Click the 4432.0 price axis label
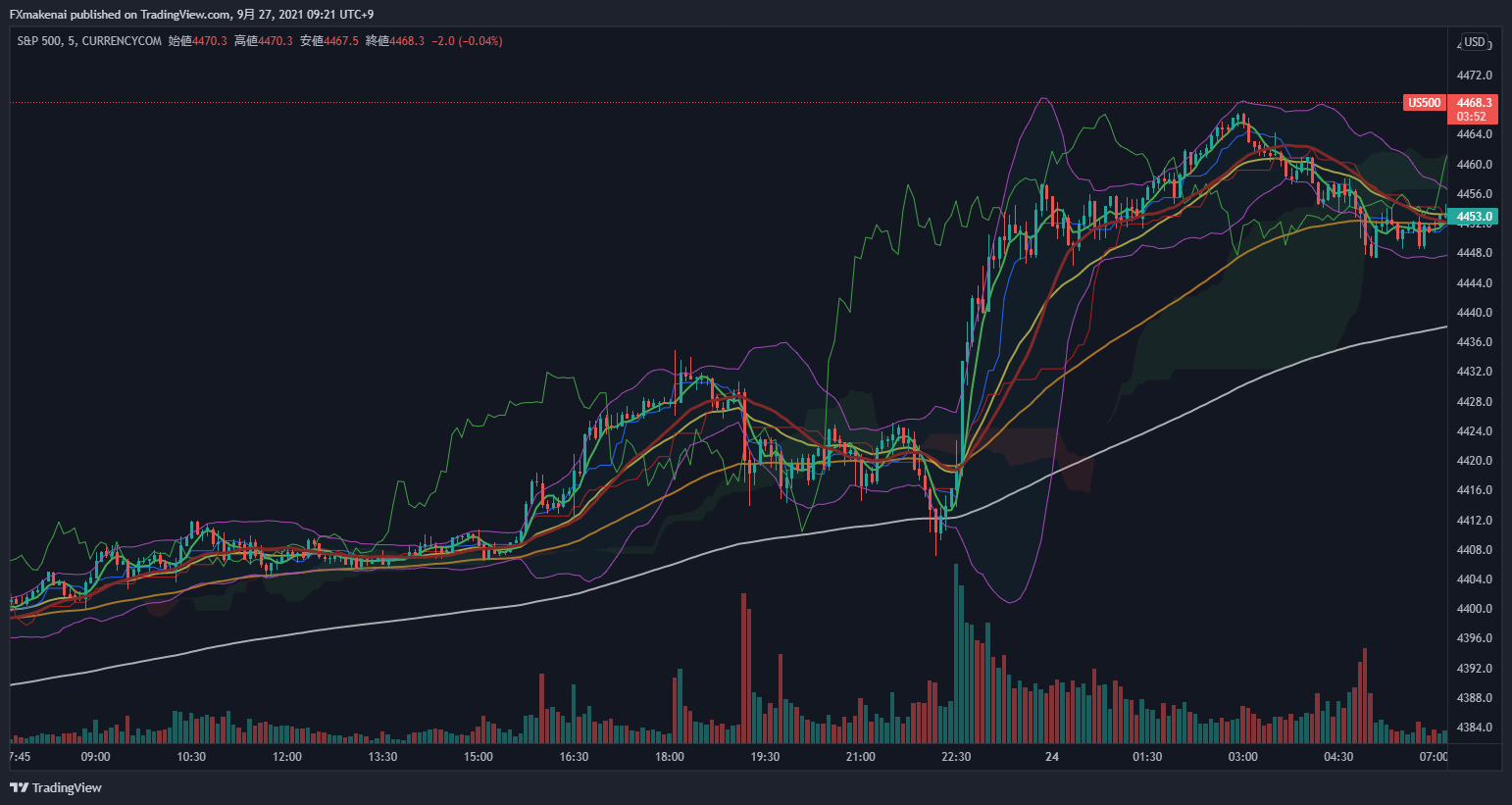Viewport: 1512px width, 805px height. [1475, 372]
